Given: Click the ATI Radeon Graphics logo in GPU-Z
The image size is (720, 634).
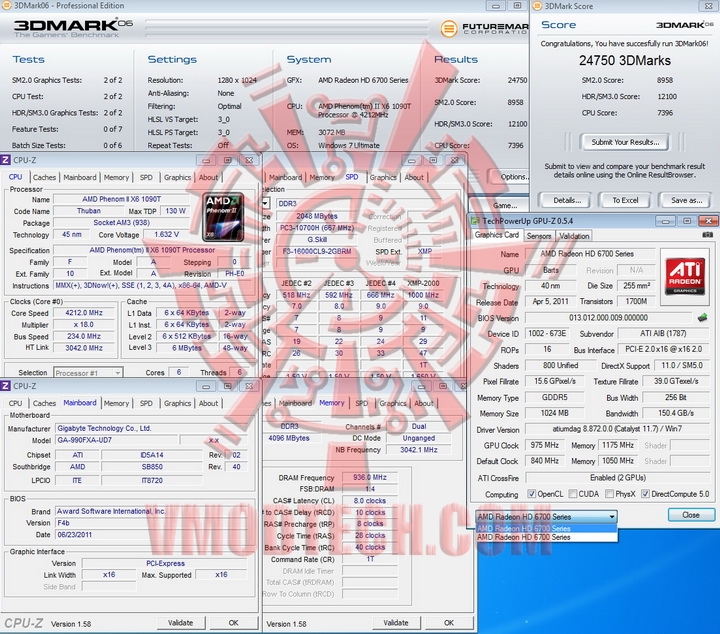Looking at the screenshot, I should [685, 277].
